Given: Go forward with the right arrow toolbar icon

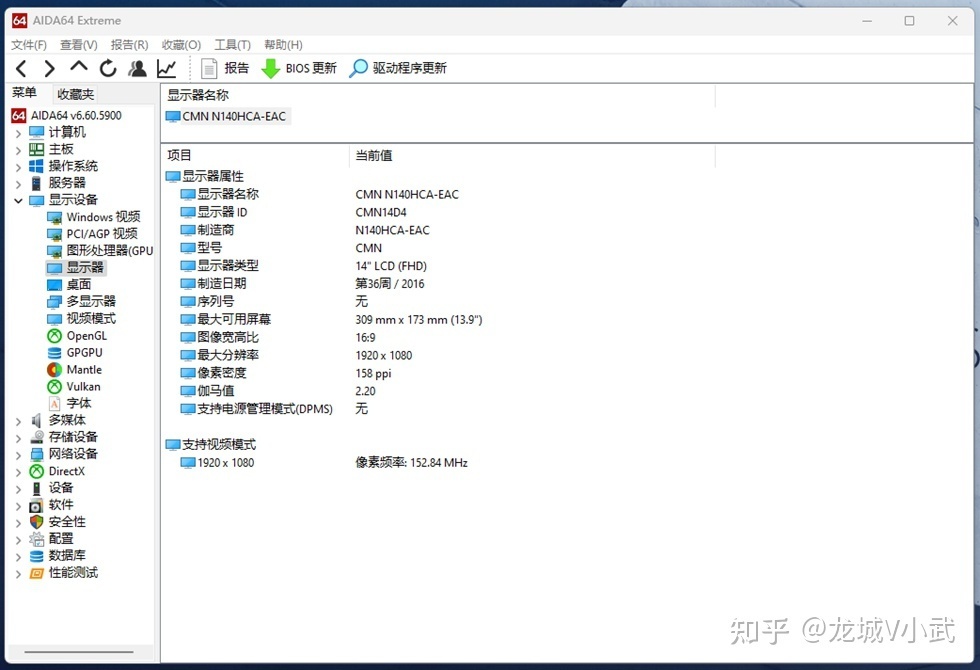Looking at the screenshot, I should point(49,68).
